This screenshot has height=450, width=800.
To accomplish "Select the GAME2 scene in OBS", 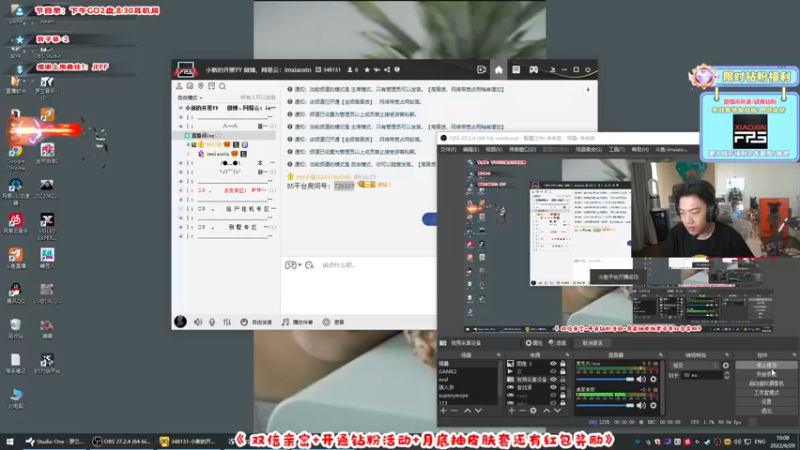I will click(468, 371).
